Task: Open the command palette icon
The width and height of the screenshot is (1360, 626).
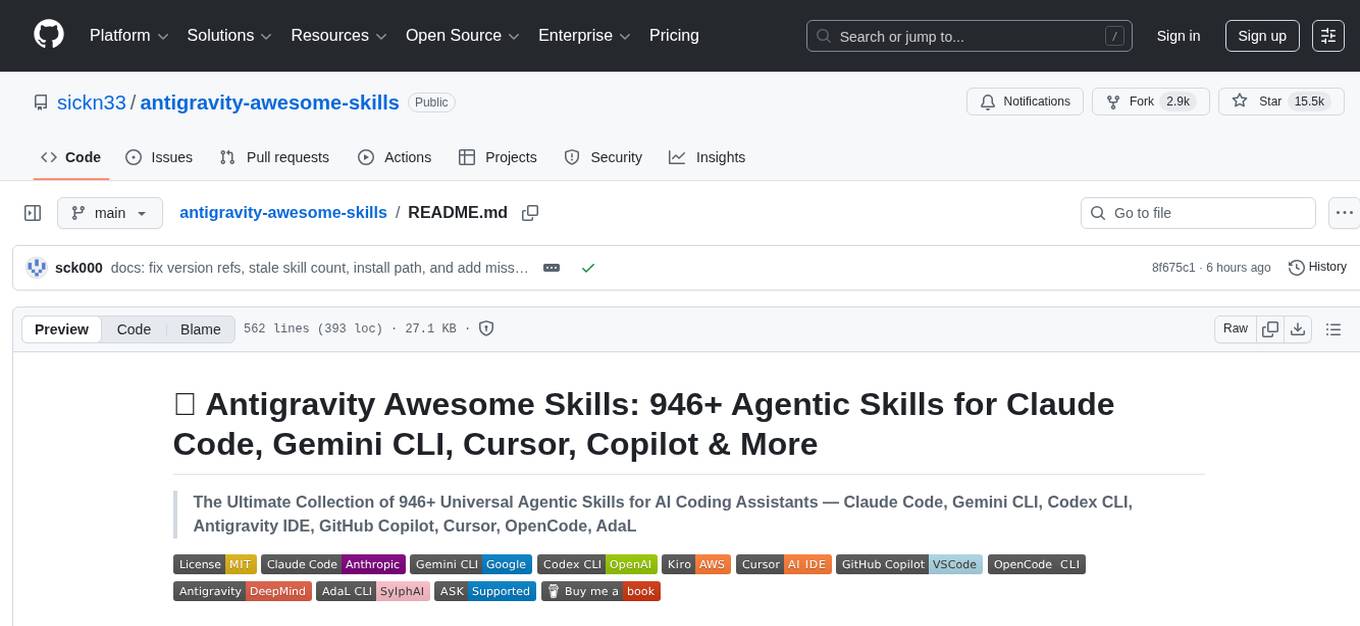Action: 1328,36
